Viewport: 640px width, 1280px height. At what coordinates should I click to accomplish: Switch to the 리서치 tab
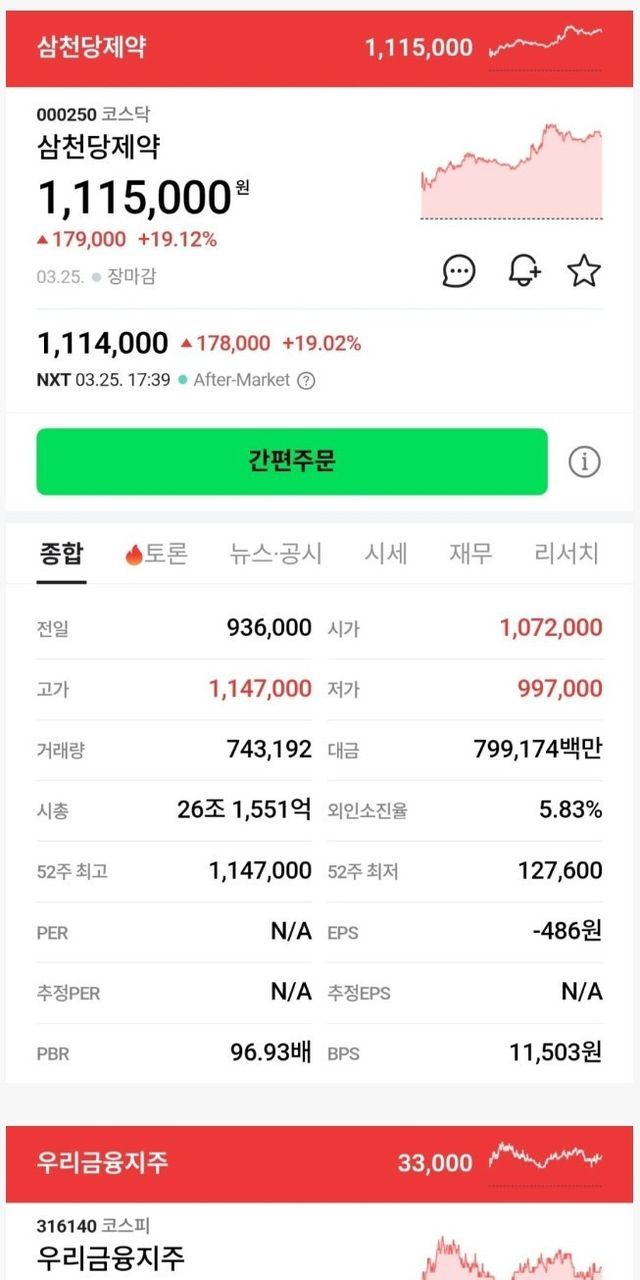566,553
